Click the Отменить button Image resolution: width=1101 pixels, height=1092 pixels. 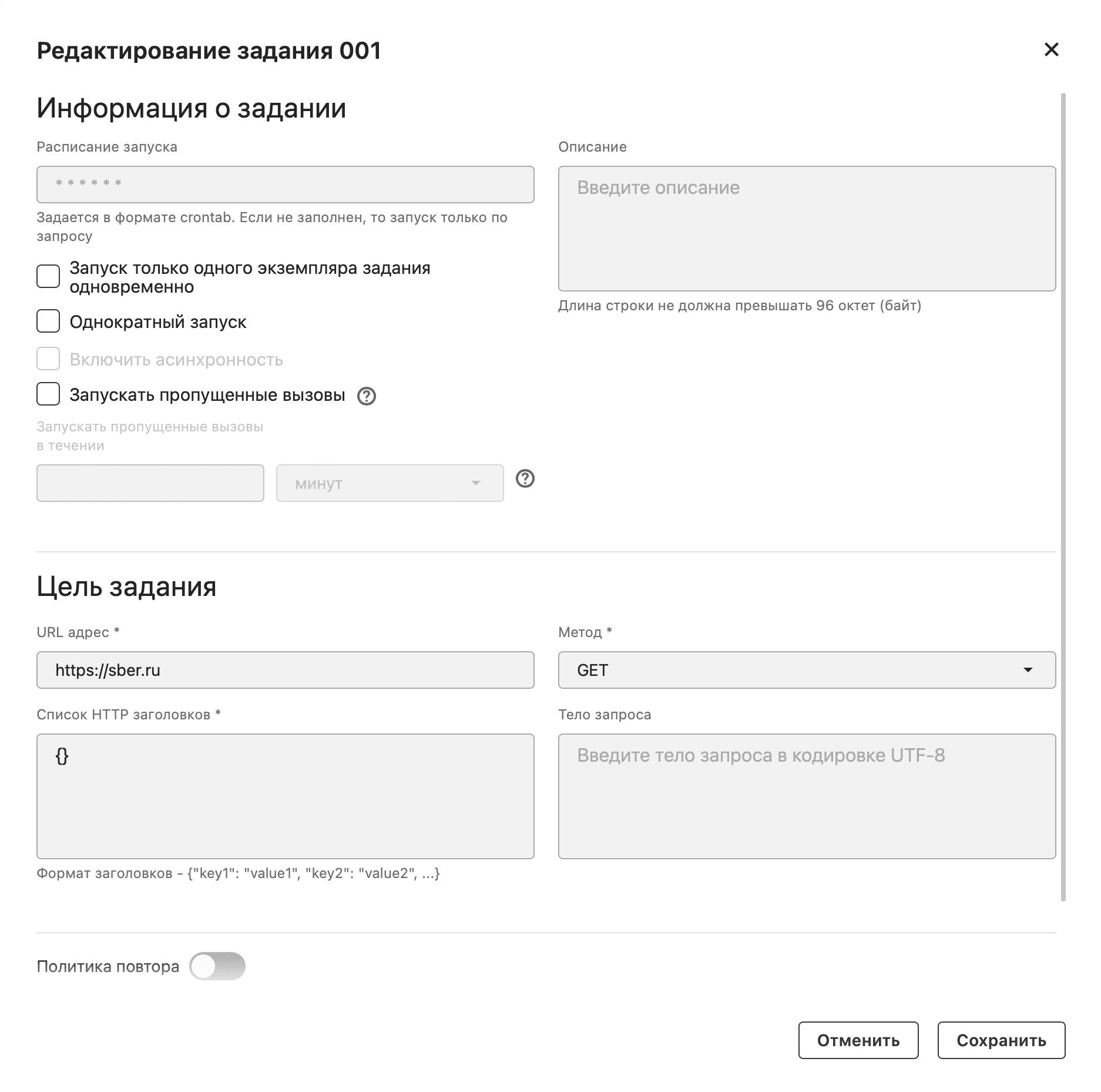click(858, 1040)
